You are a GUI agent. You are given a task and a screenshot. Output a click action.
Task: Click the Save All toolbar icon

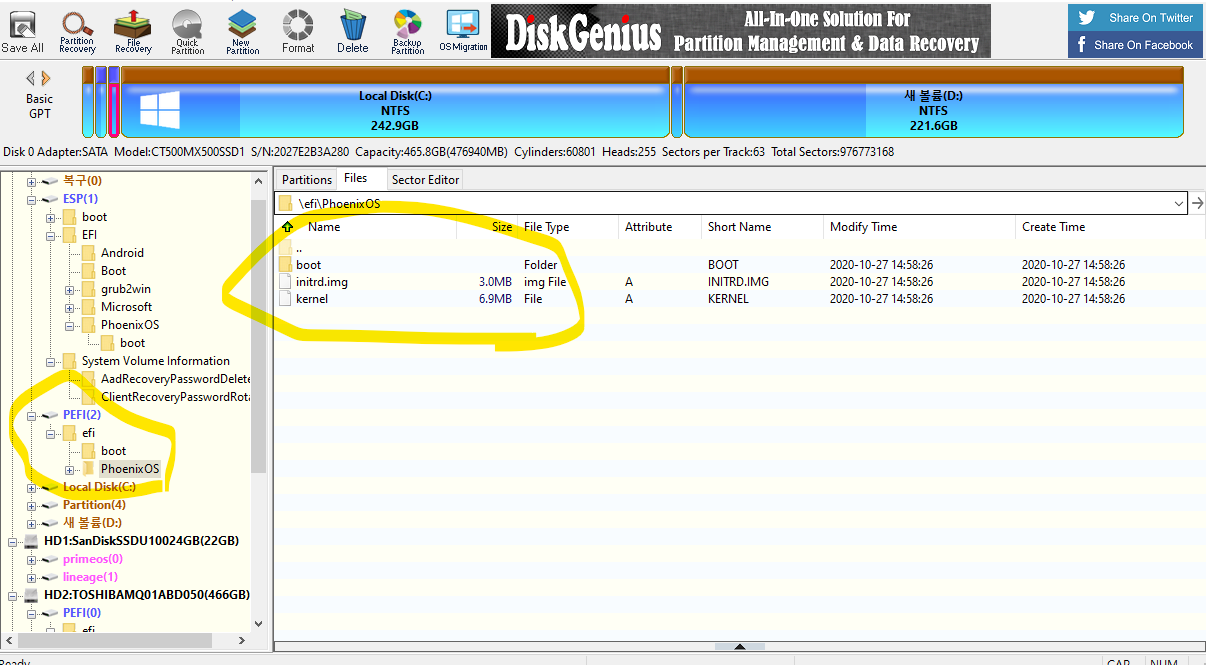pos(22,30)
